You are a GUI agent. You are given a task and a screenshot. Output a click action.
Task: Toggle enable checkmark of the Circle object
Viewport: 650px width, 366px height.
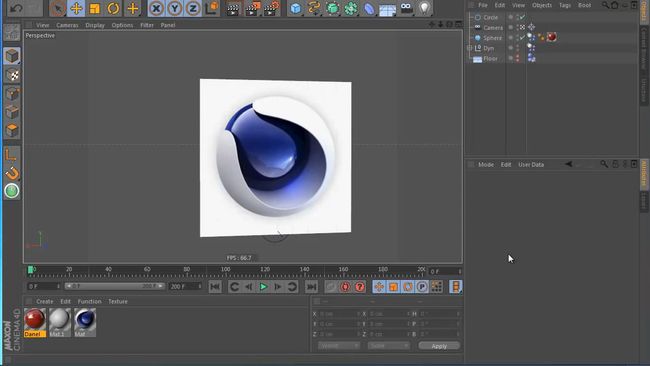tap(522, 17)
